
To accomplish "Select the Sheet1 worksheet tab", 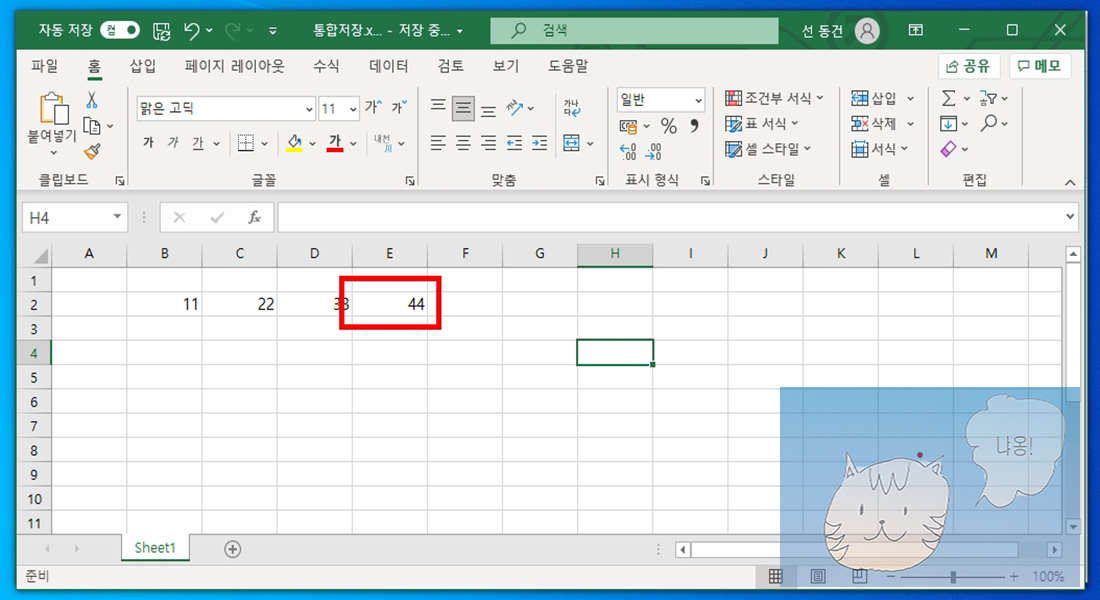I will coord(155,548).
